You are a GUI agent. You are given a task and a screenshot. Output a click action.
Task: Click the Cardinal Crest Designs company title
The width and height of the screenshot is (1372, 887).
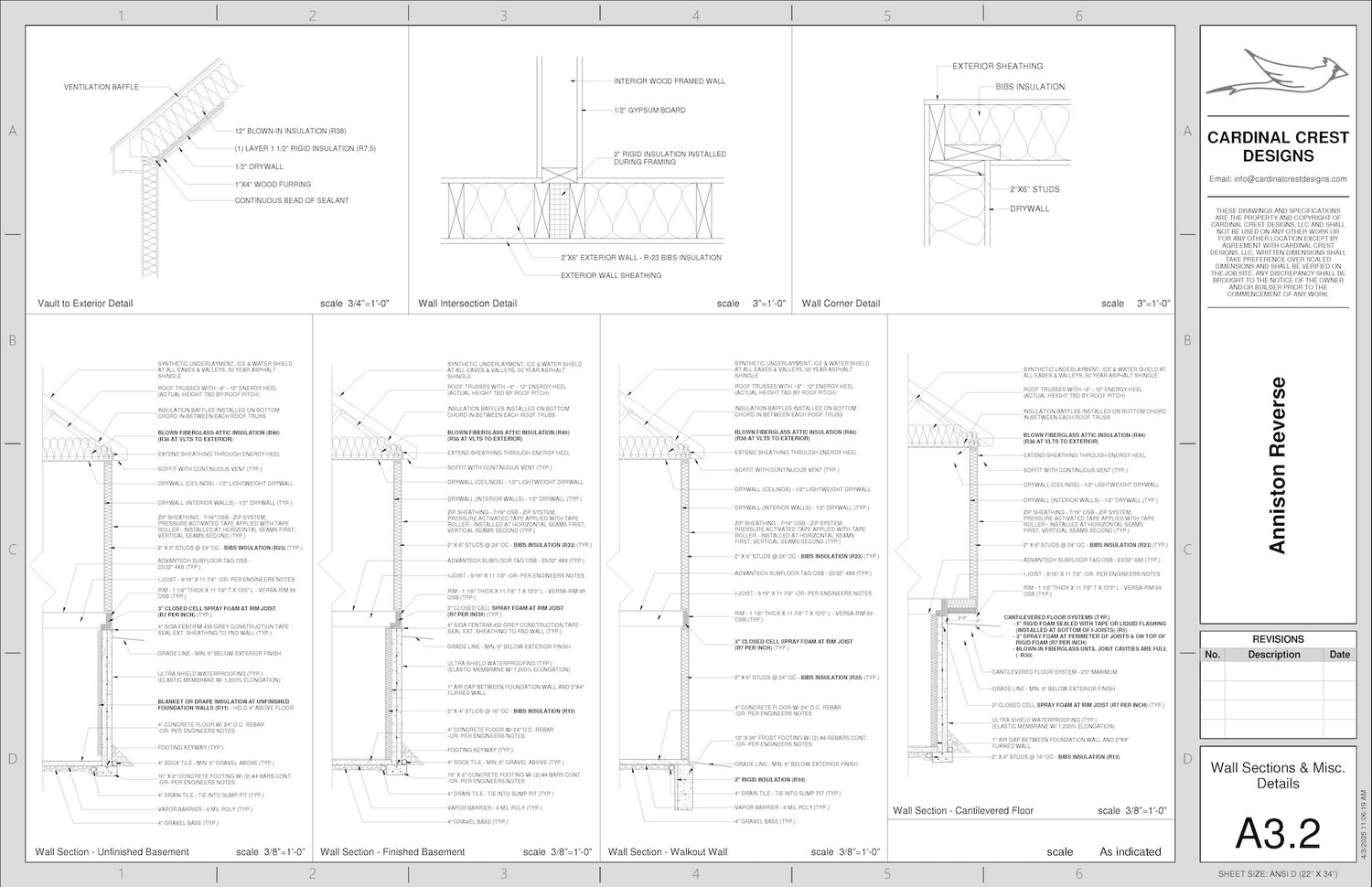point(1278,146)
